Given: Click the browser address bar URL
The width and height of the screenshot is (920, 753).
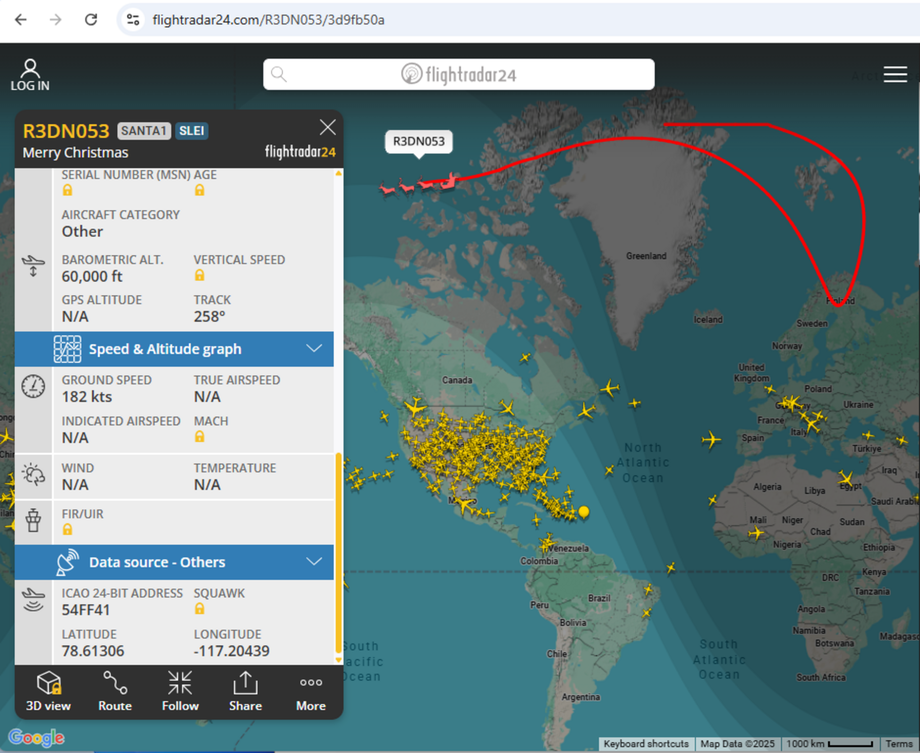Looking at the screenshot, I should 268,20.
